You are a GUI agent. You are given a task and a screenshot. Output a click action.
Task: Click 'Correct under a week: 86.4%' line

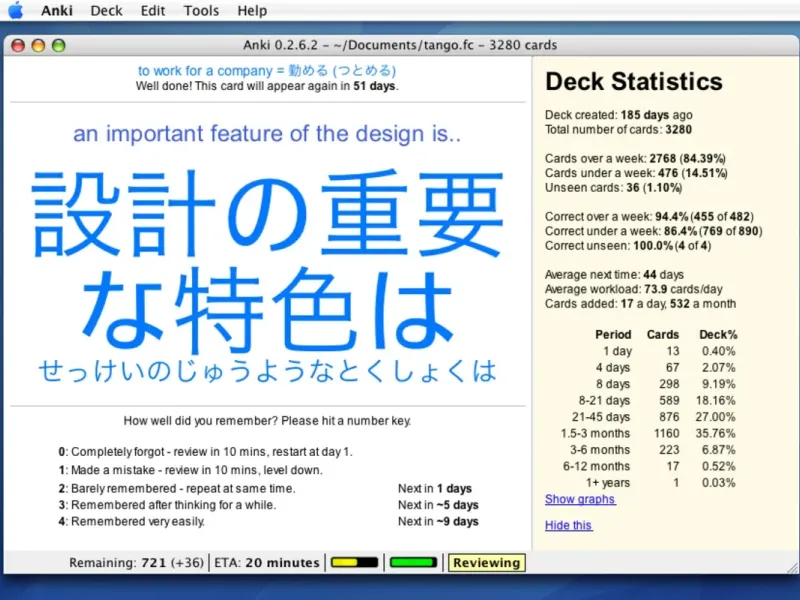pos(654,231)
